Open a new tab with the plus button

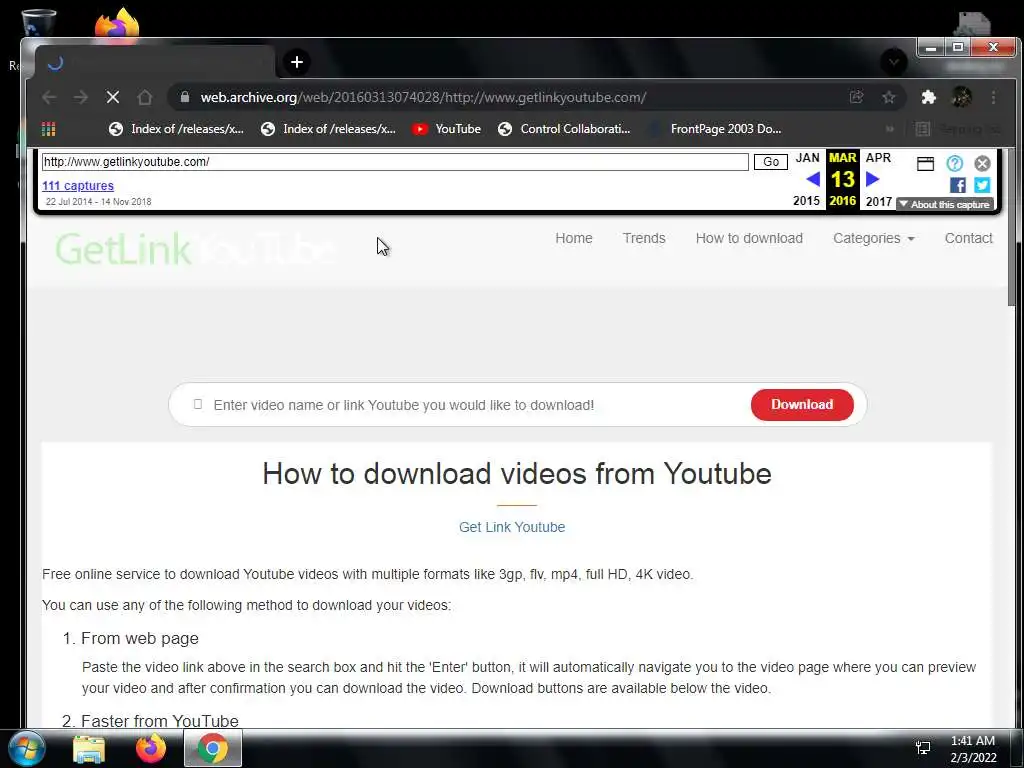tap(297, 62)
